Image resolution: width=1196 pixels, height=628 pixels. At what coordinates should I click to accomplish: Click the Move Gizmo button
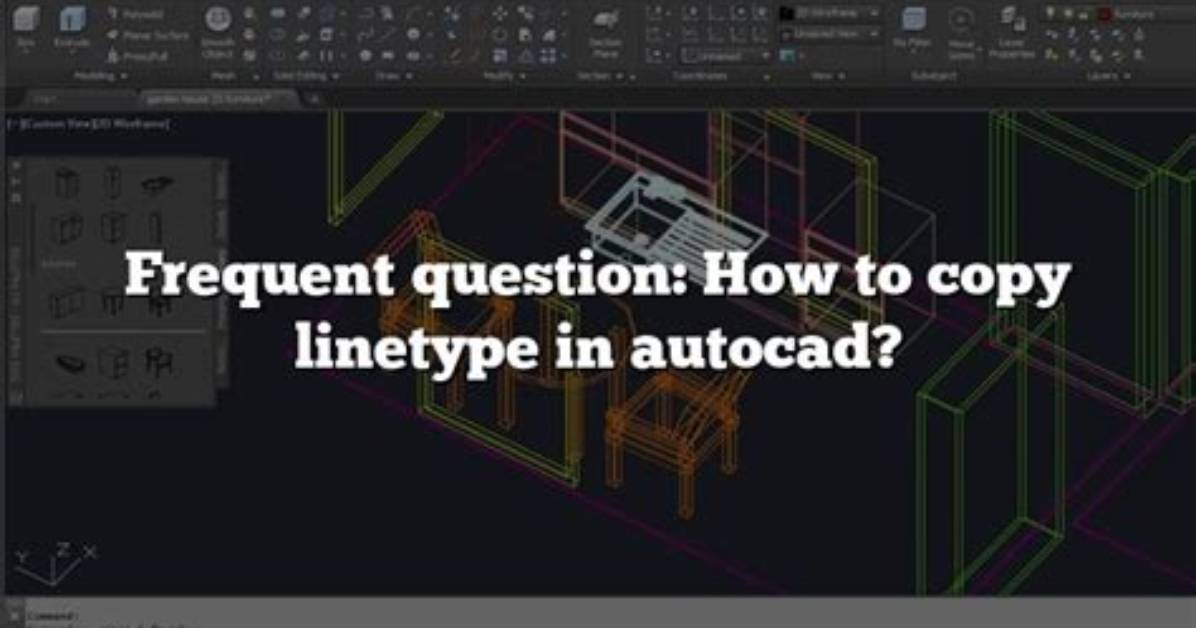[x=961, y=32]
